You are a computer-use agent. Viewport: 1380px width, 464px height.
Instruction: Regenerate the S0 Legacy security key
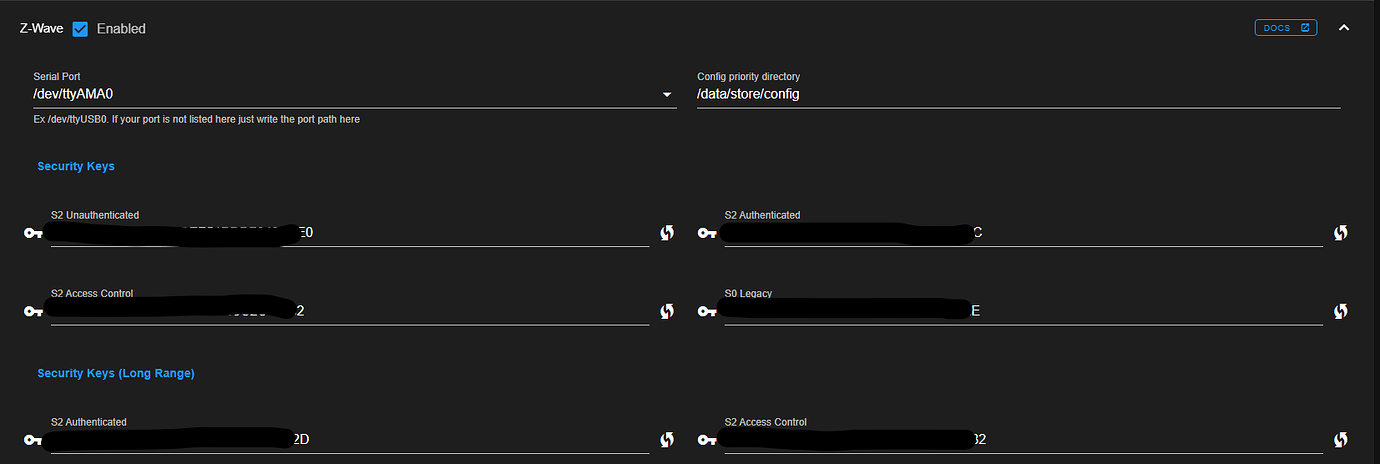pos(1341,311)
